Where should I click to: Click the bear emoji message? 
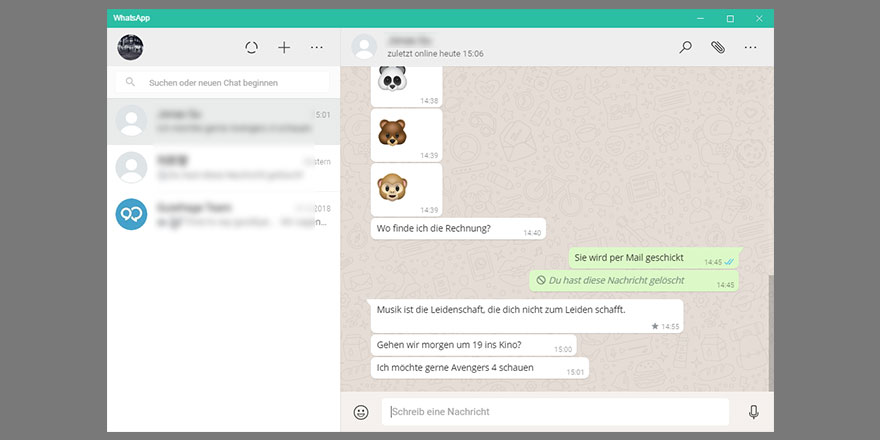[x=406, y=135]
